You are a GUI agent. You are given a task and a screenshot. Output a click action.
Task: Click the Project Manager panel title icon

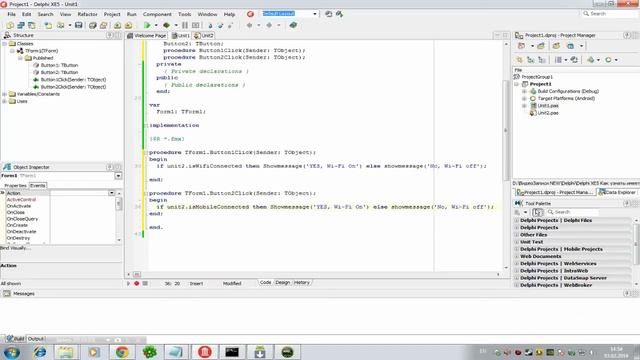519,36
